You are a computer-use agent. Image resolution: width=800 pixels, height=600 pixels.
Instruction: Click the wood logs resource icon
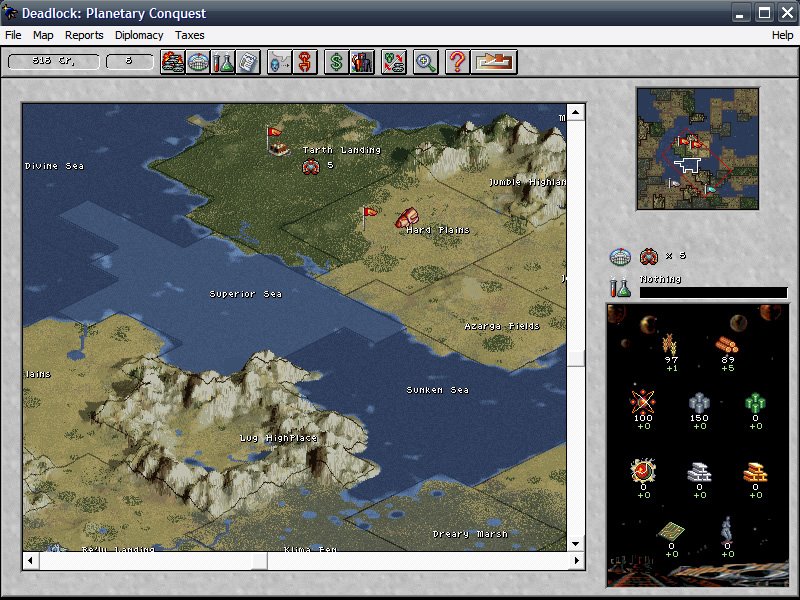tap(727, 345)
